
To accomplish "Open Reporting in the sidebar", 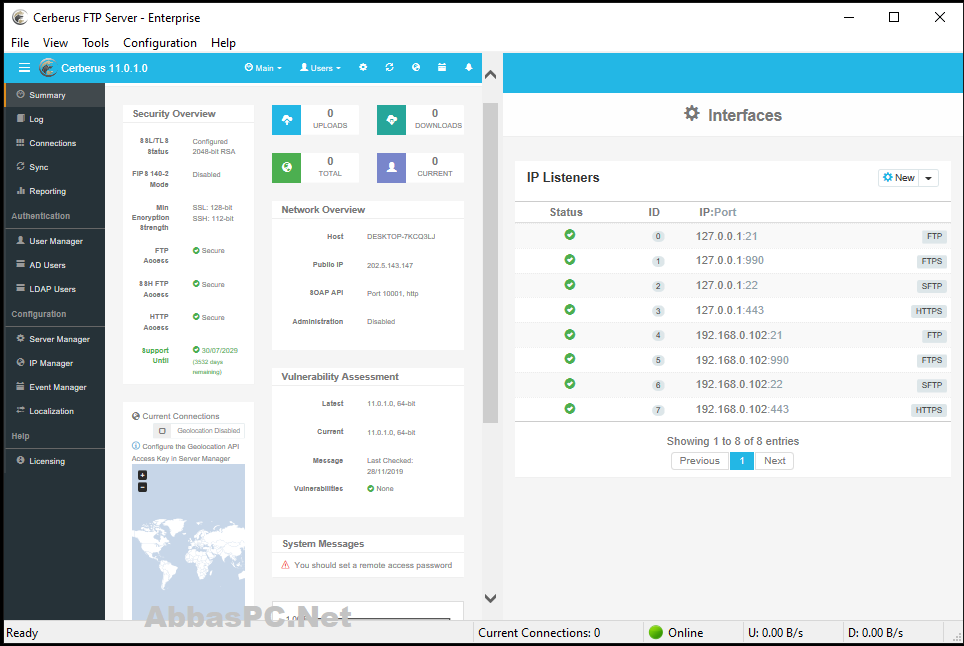I will click(x=55, y=191).
